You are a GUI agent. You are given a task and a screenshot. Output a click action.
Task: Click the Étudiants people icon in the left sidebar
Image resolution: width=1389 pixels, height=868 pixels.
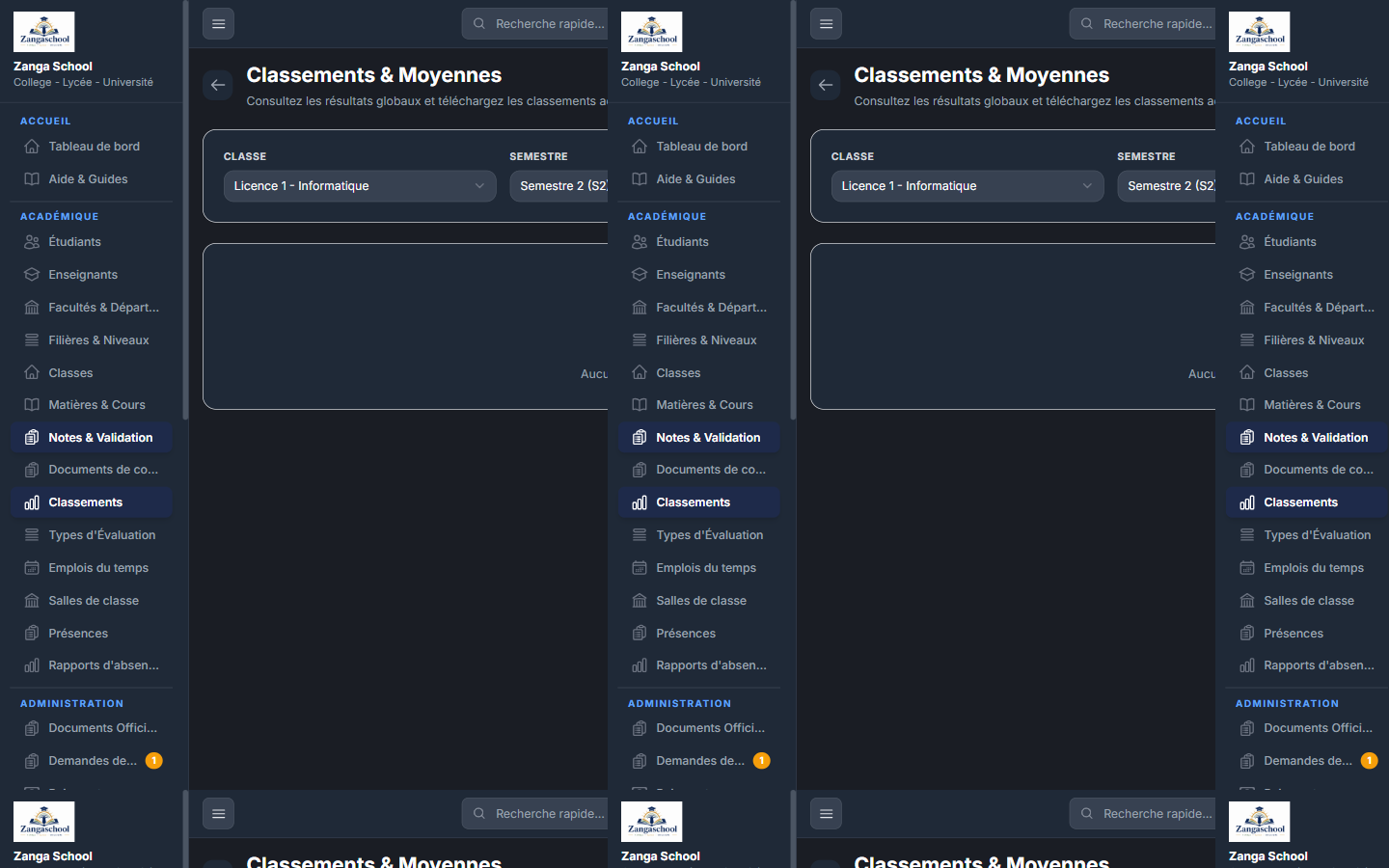click(x=32, y=242)
